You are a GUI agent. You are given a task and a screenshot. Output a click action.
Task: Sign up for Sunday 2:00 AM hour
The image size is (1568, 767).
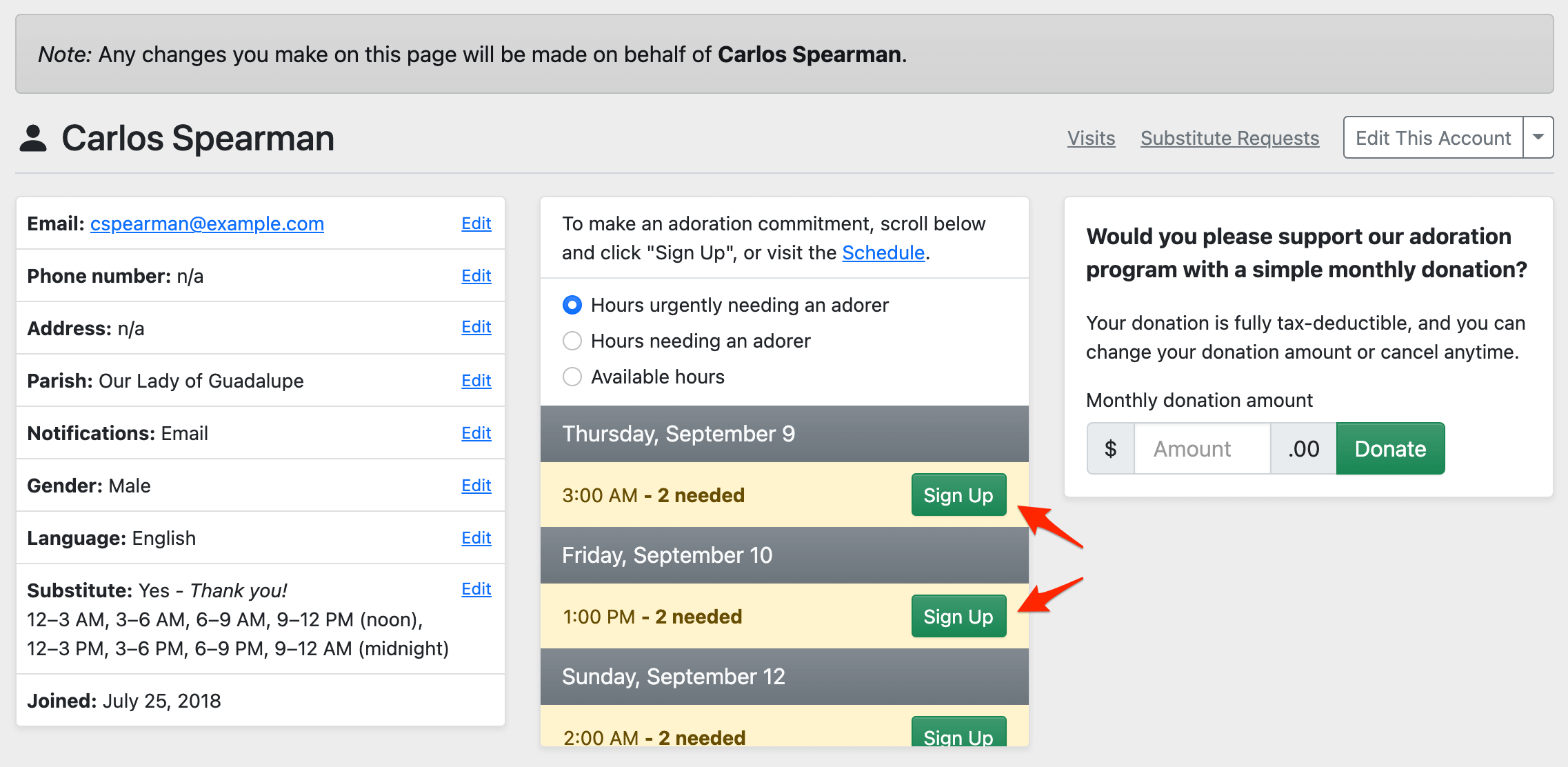[x=958, y=735]
